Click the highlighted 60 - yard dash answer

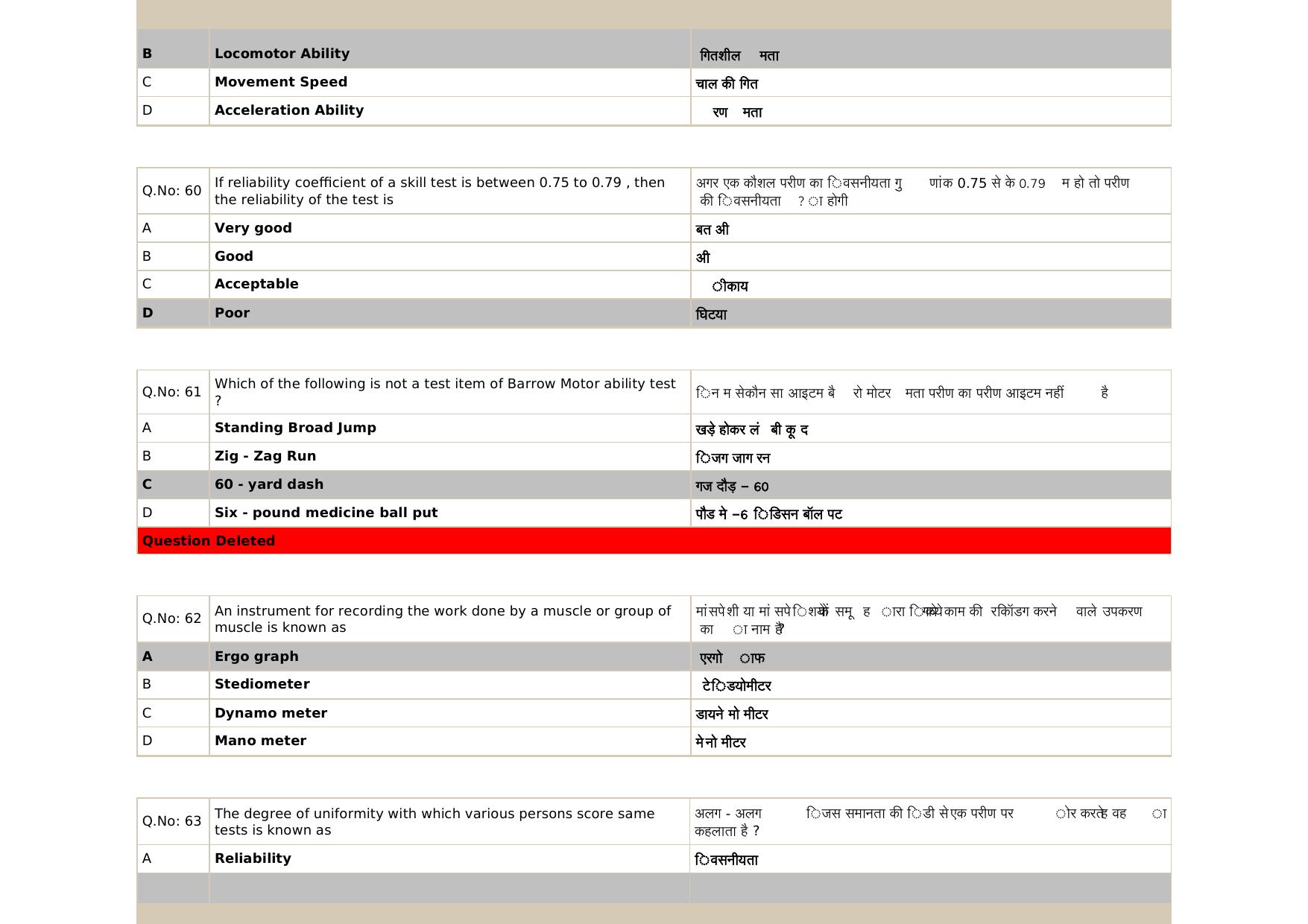coord(269,484)
